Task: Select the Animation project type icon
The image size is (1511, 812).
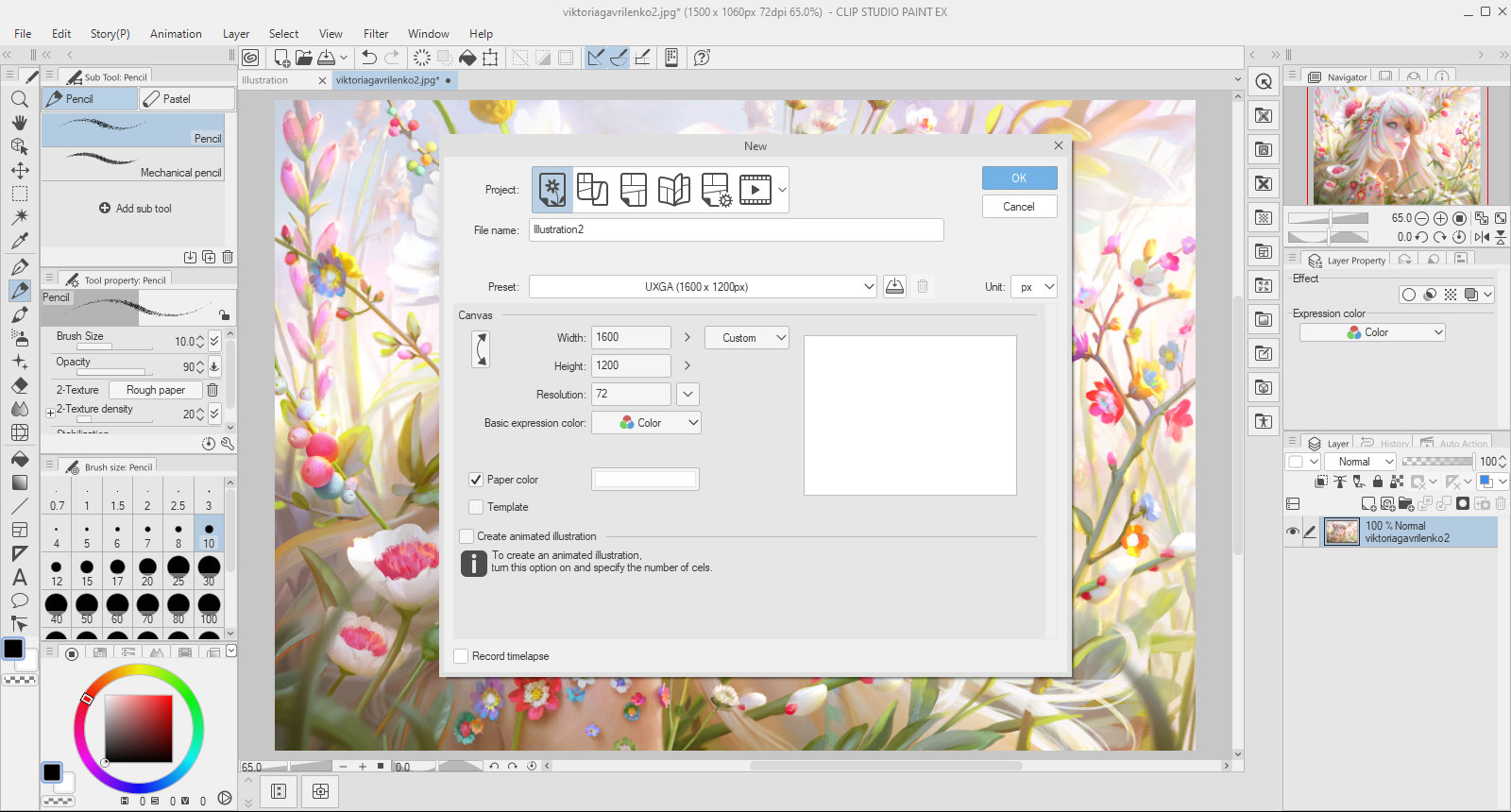Action: [x=755, y=190]
